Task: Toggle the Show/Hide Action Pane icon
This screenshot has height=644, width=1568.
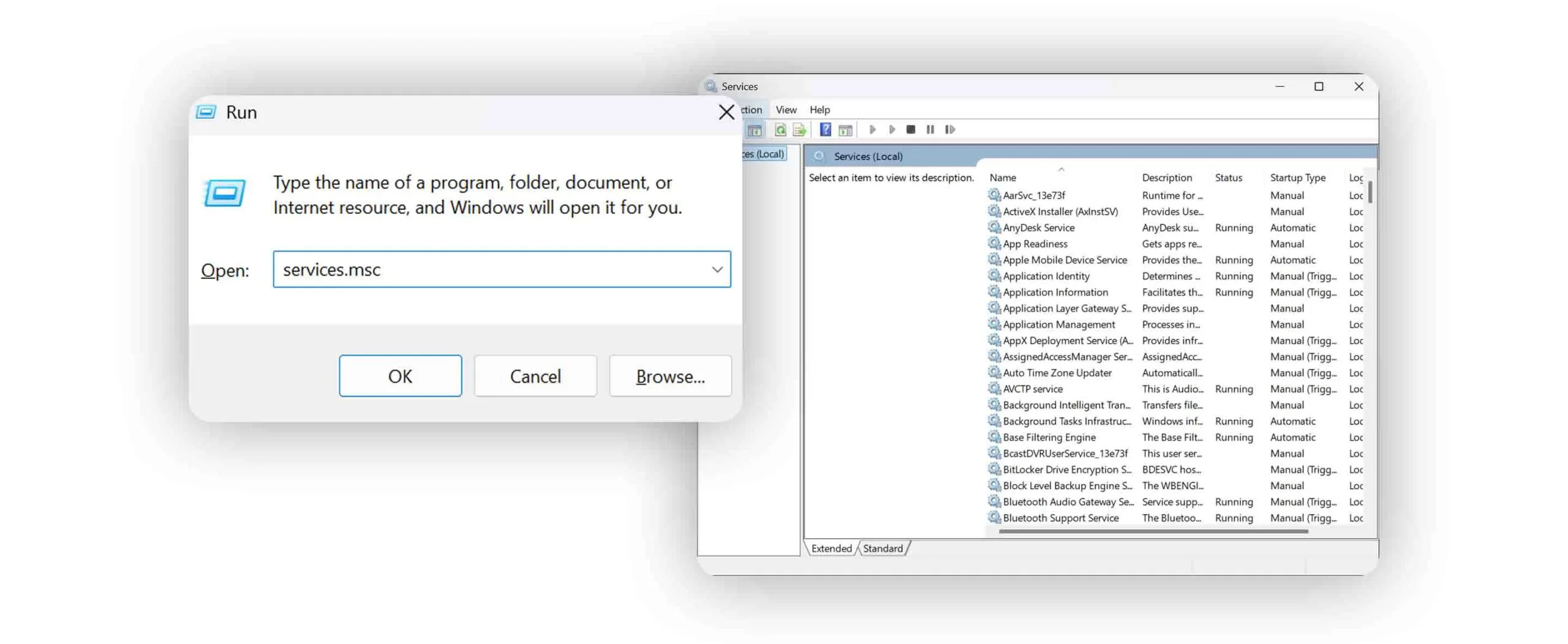Action: 845,129
